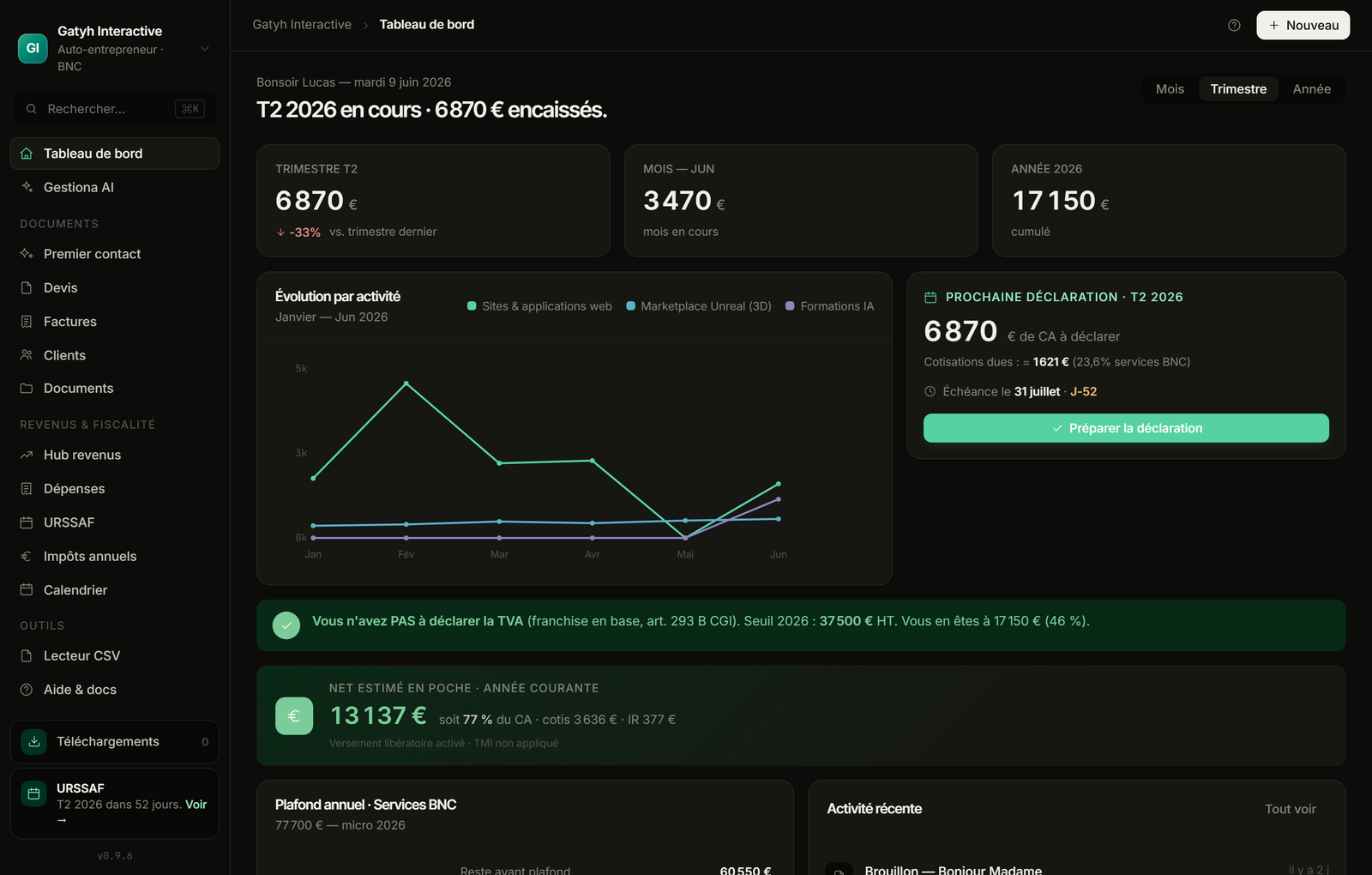1372x875 pixels.
Task: Open Documents in the sidebar
Action: click(x=115, y=389)
